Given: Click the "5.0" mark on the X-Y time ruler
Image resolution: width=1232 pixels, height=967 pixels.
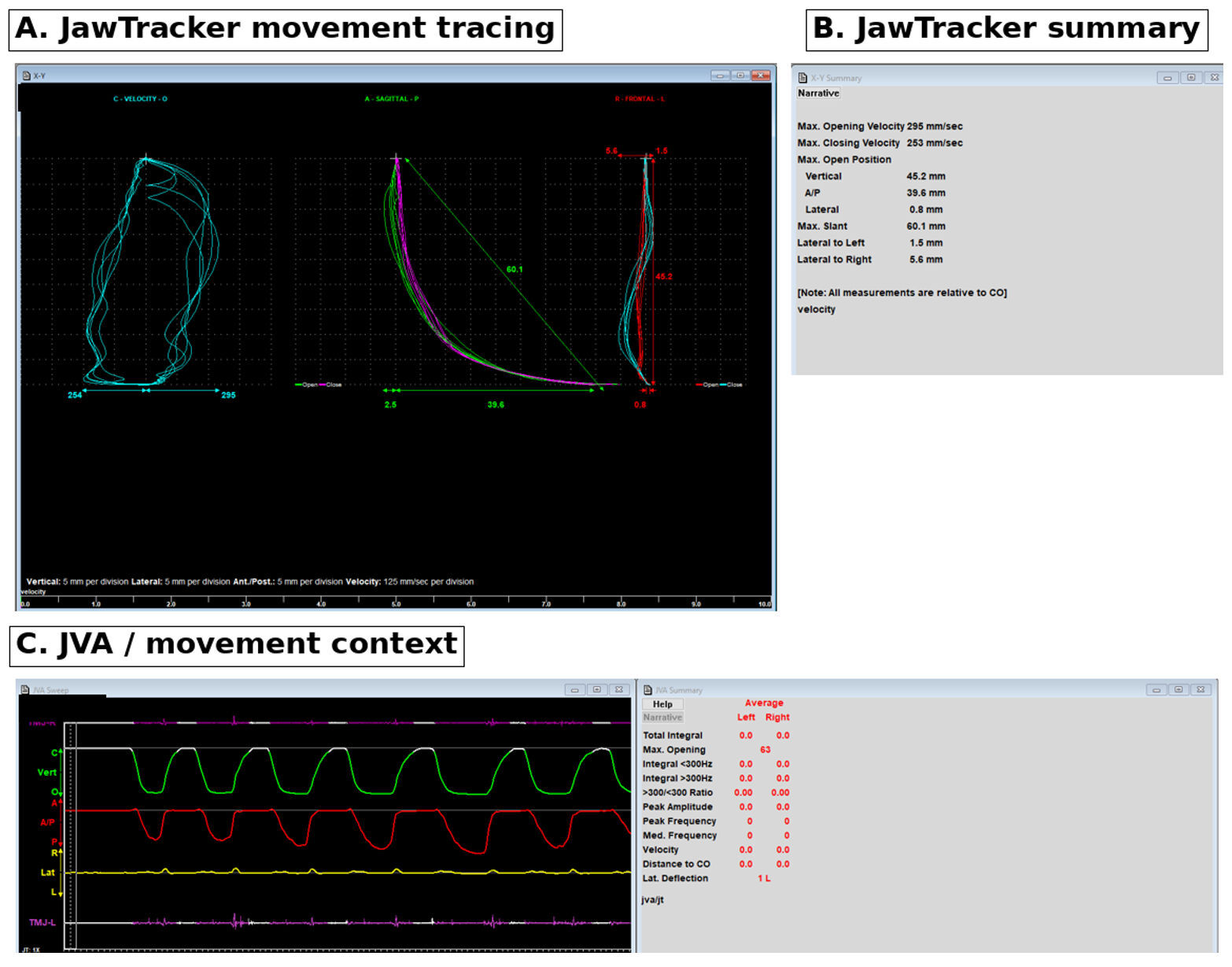Looking at the screenshot, I should click(x=397, y=604).
